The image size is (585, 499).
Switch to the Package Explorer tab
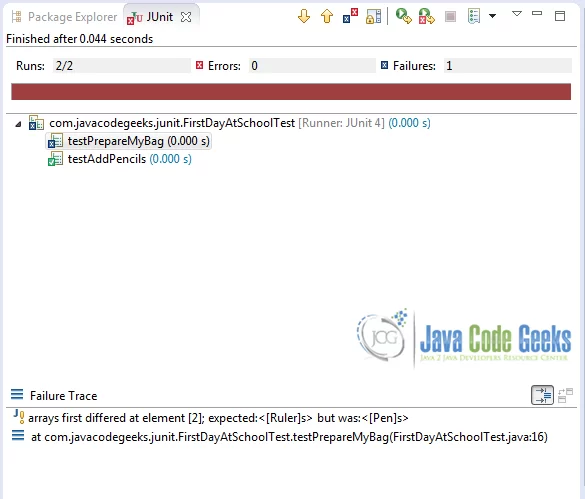coord(64,17)
